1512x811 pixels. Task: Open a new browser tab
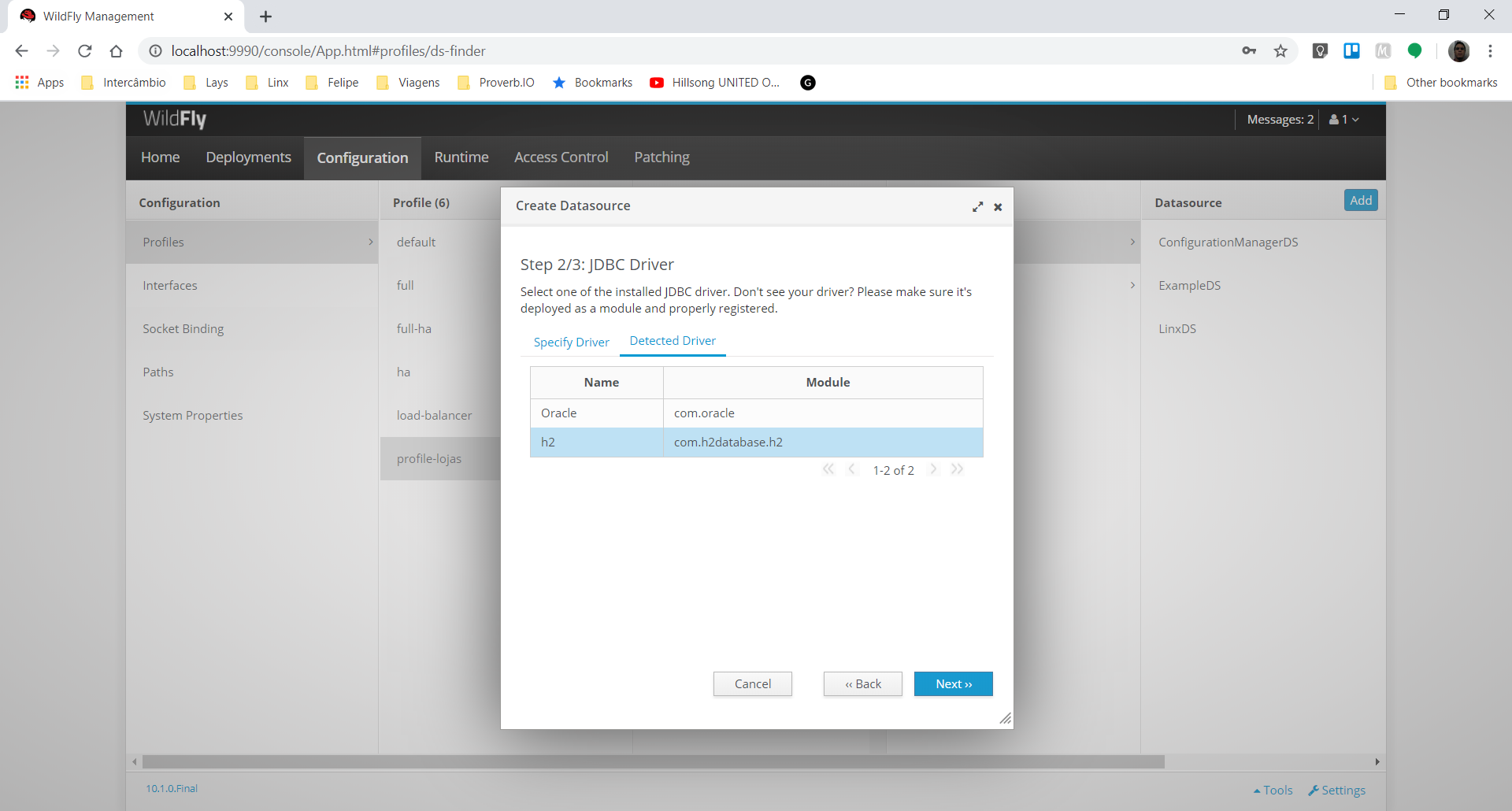(266, 17)
